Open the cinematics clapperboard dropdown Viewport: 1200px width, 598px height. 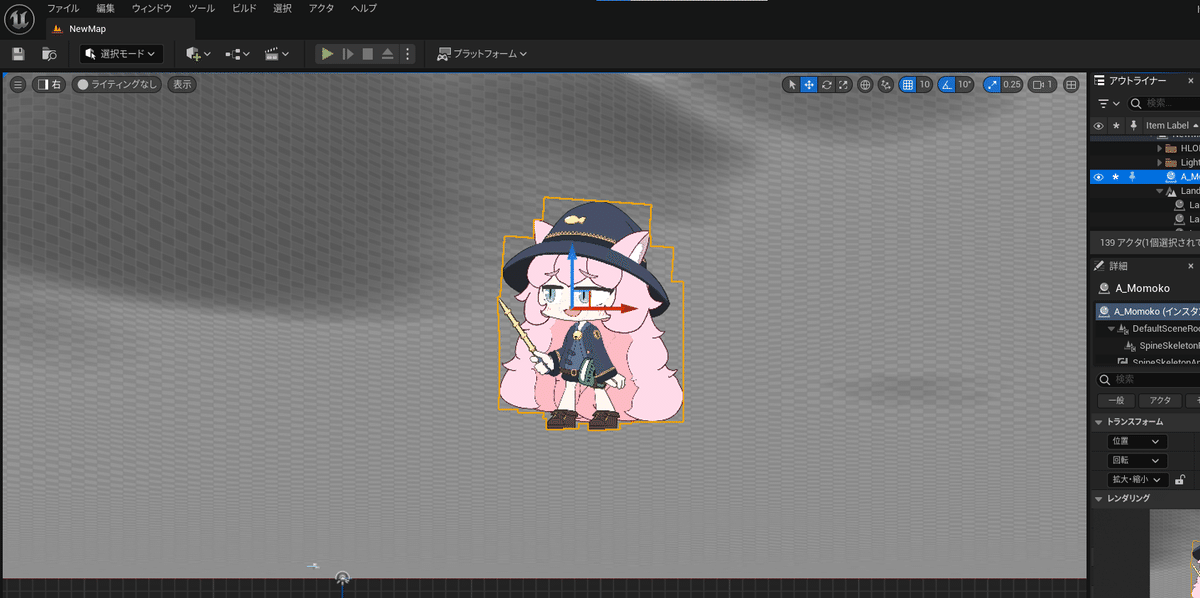pyautogui.click(x=277, y=54)
